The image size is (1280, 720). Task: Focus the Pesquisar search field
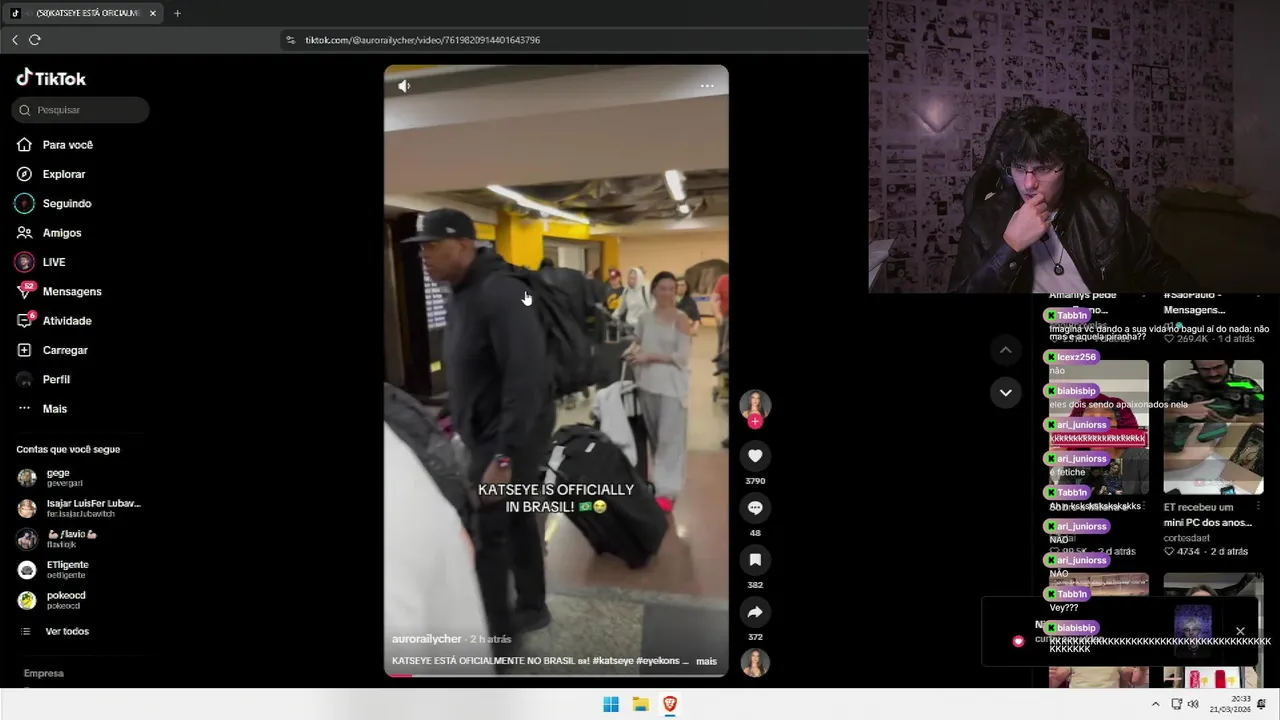point(81,110)
